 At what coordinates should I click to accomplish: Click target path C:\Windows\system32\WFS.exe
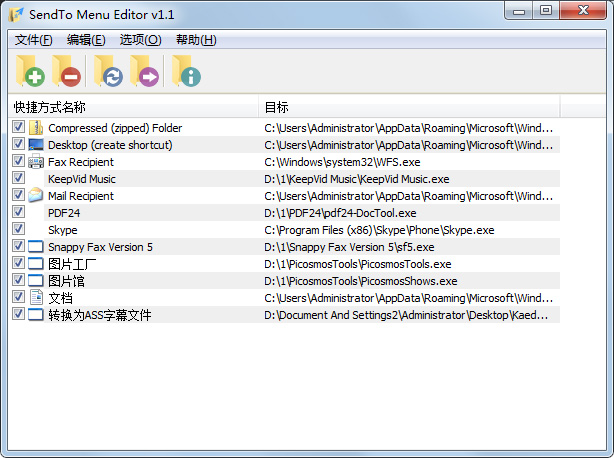point(342,162)
